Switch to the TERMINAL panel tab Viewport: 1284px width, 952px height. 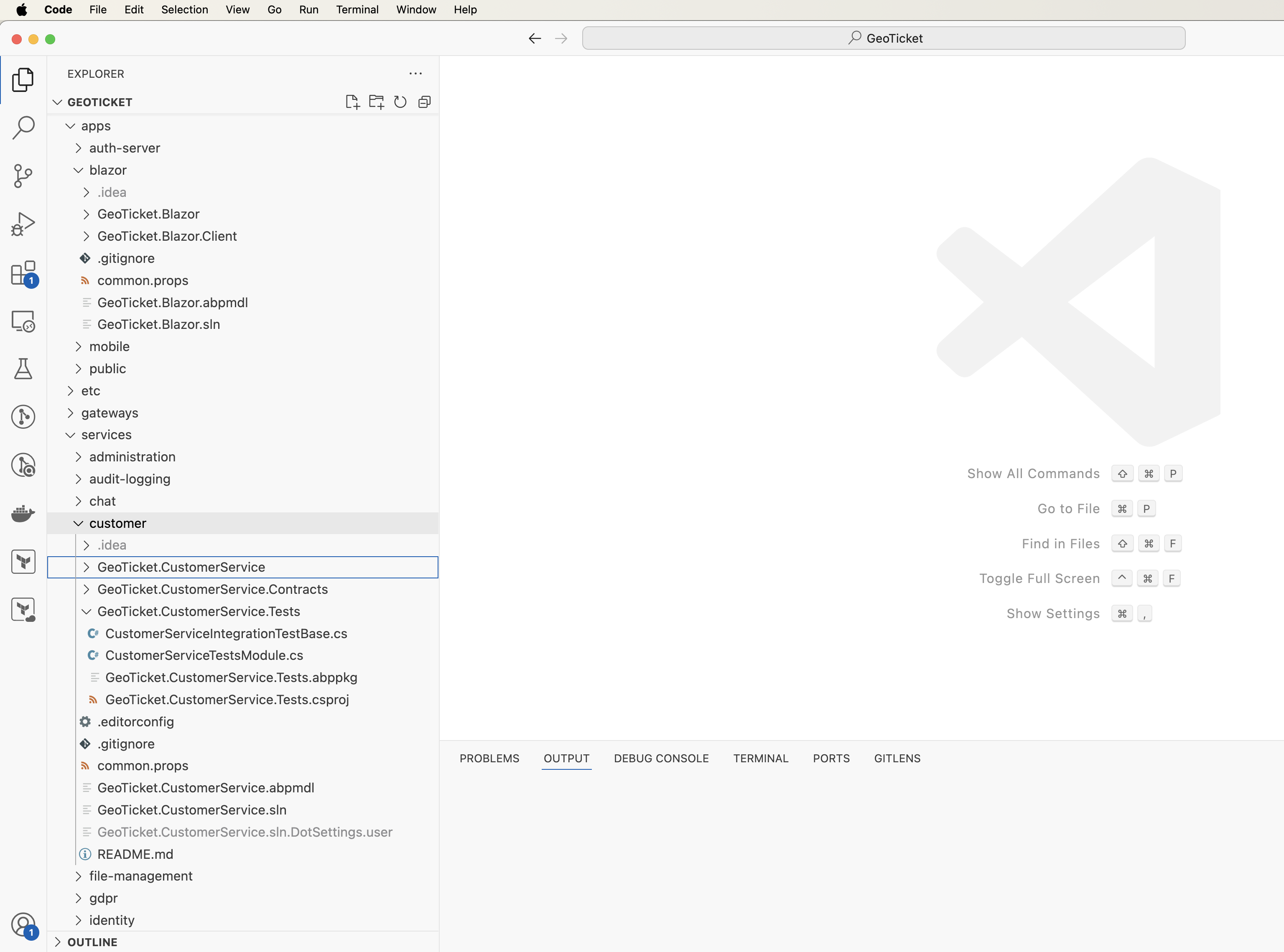click(x=760, y=759)
